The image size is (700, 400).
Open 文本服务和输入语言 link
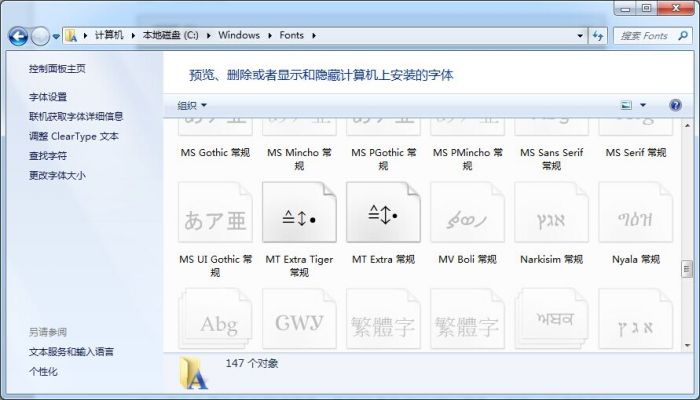71,352
